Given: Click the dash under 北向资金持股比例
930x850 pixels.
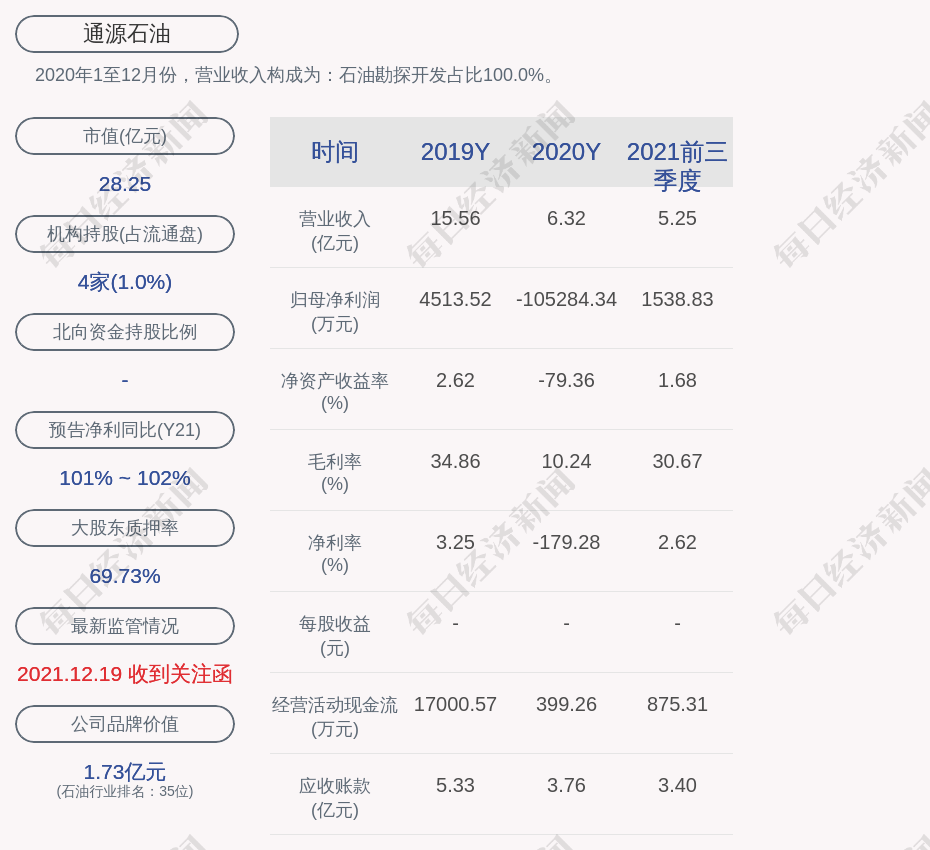Looking at the screenshot, I should pos(125,380).
